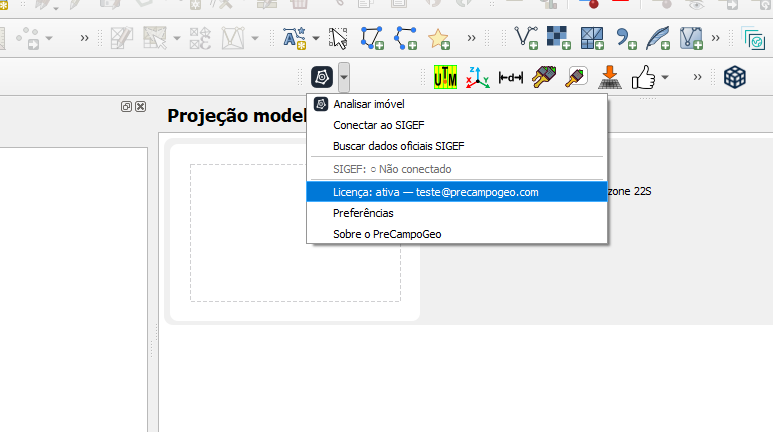Click the zone 22S label text
The width and height of the screenshot is (773, 432).
630,191
